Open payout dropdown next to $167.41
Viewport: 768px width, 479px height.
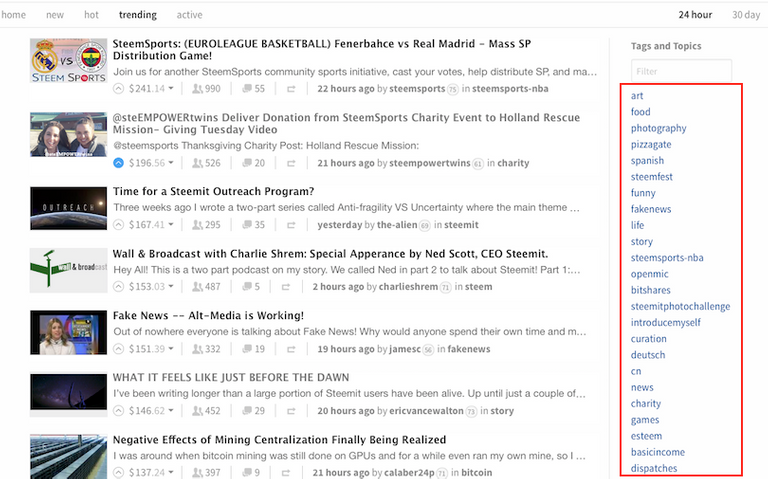click(171, 225)
